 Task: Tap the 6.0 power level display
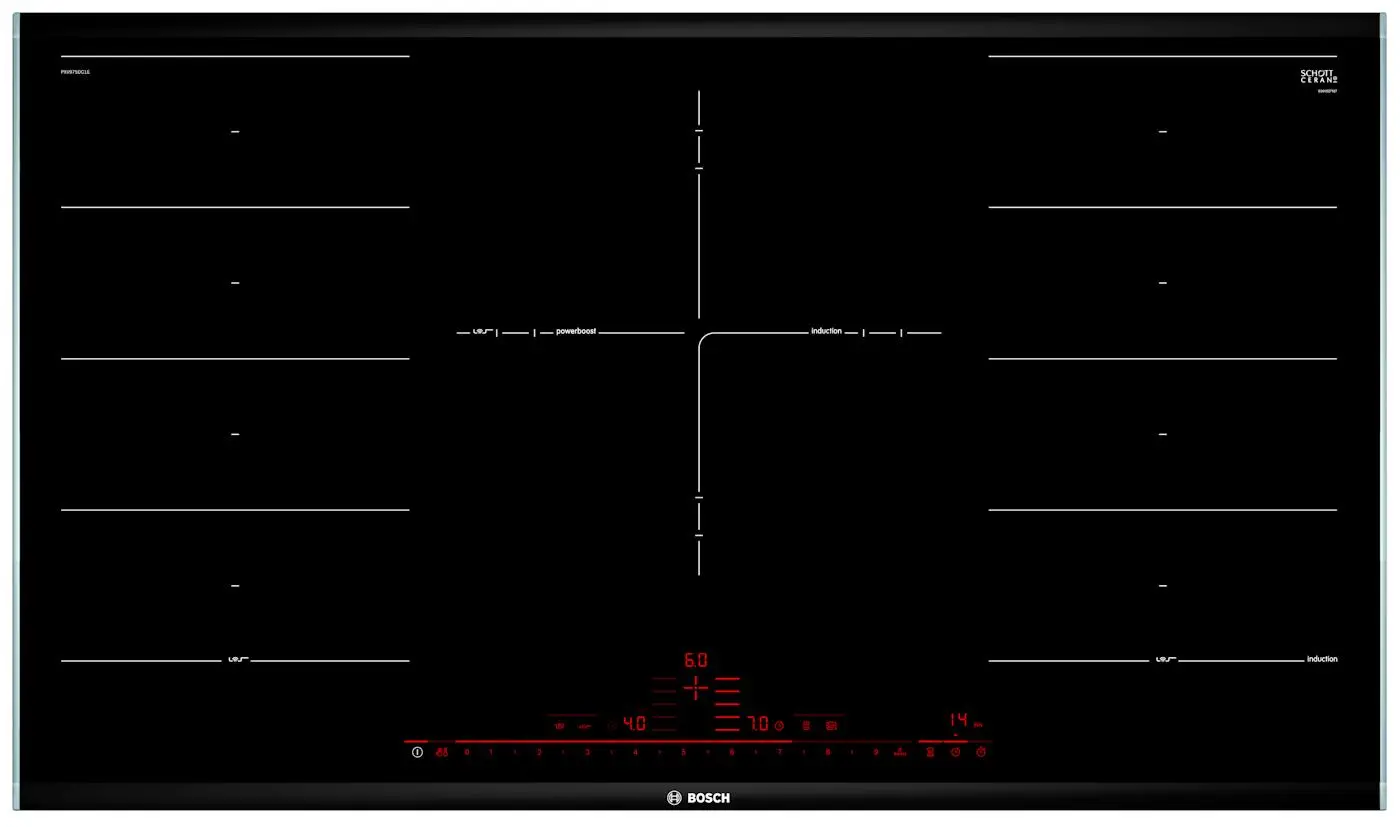[x=695, y=660]
